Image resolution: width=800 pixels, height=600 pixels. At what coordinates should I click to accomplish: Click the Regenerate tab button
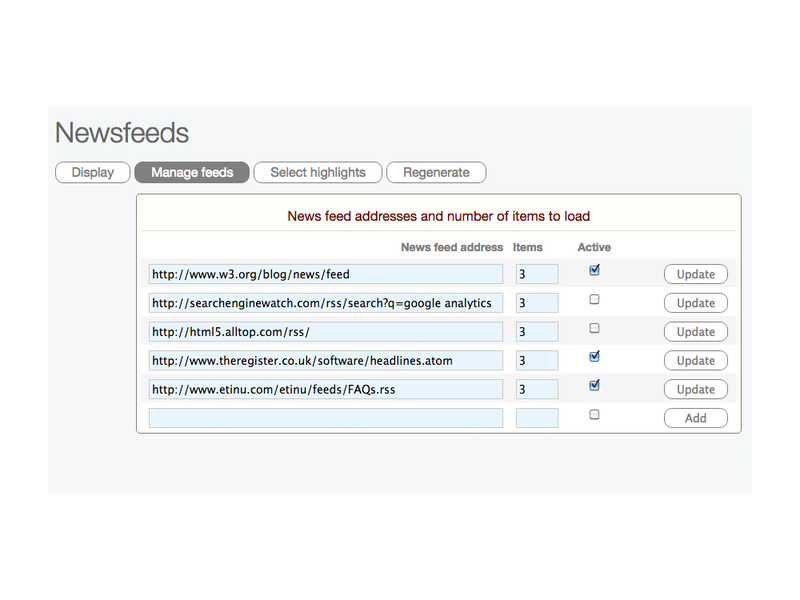tap(436, 172)
